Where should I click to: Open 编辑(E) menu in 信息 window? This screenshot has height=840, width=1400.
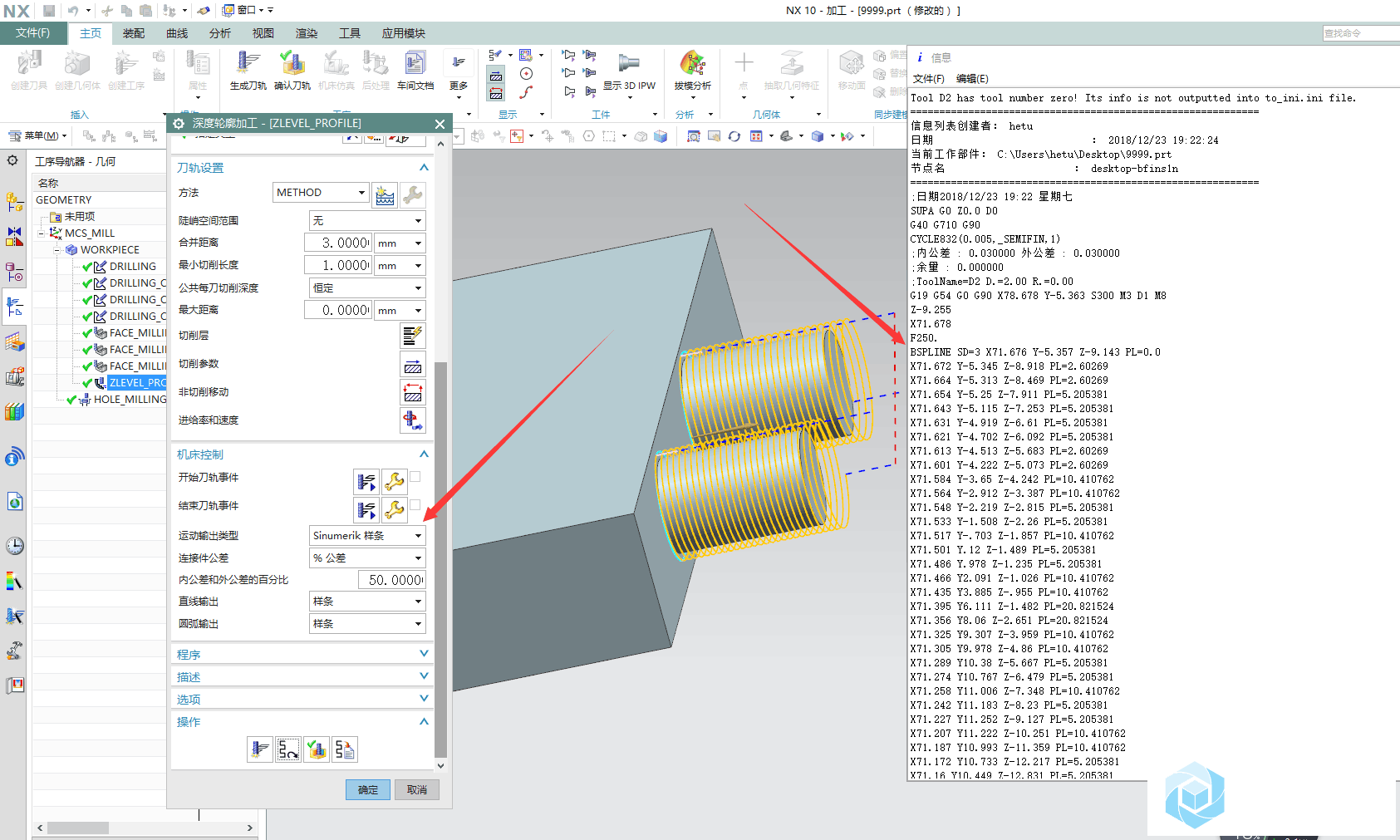(972, 79)
